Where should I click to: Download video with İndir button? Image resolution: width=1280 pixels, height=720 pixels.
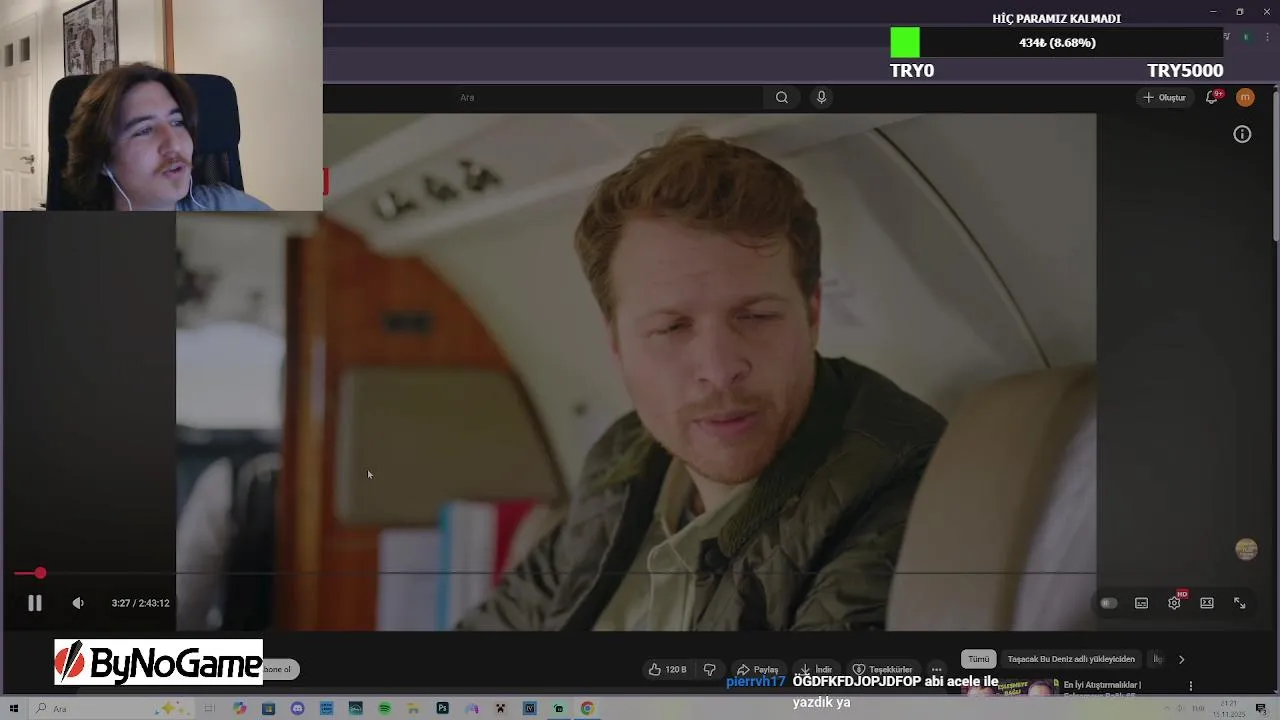[816, 669]
